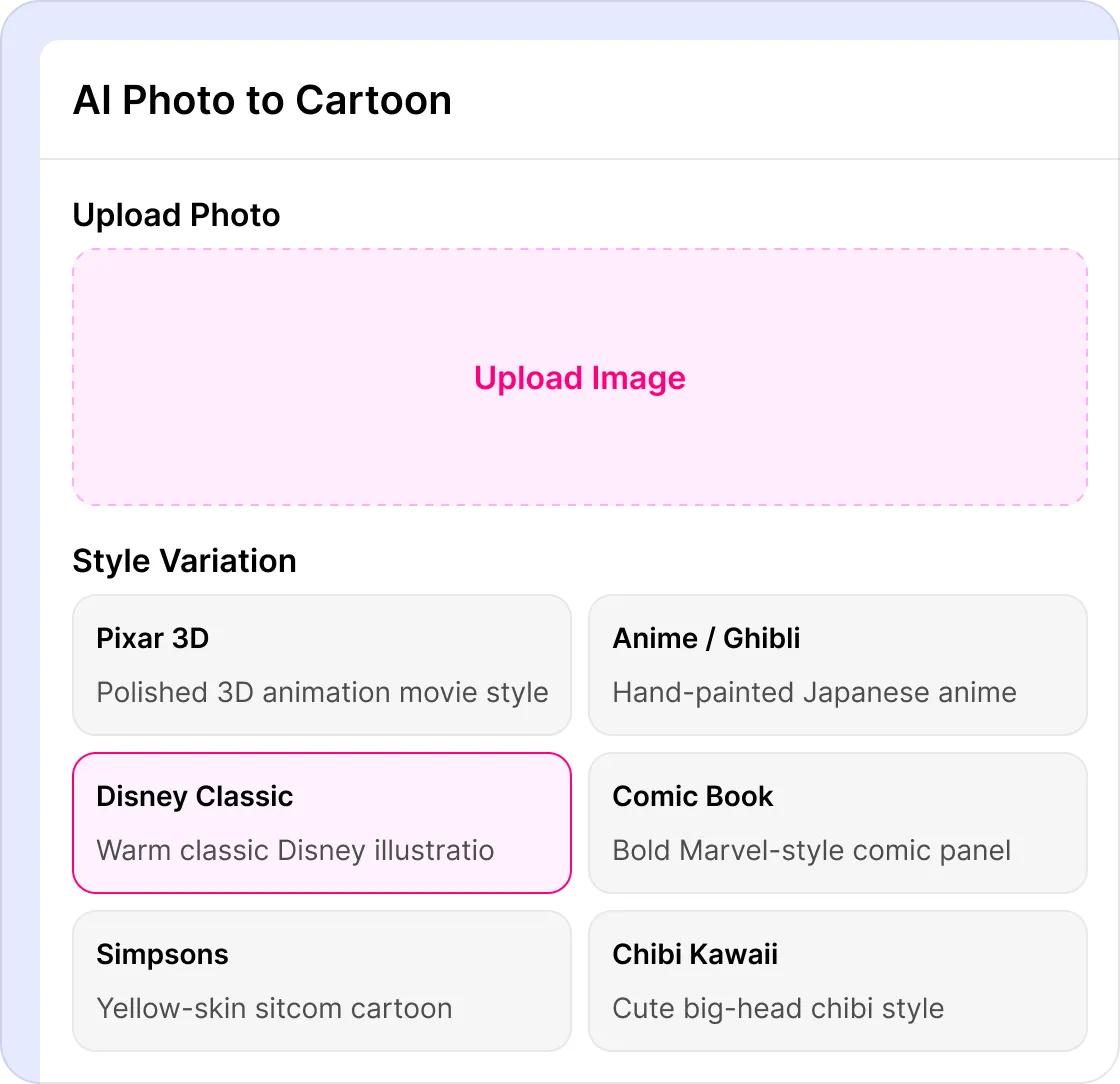Viewport: 1120px width, 1084px height.
Task: Click the 'Bold Marvel-style comic panel' description
Action: point(811,850)
